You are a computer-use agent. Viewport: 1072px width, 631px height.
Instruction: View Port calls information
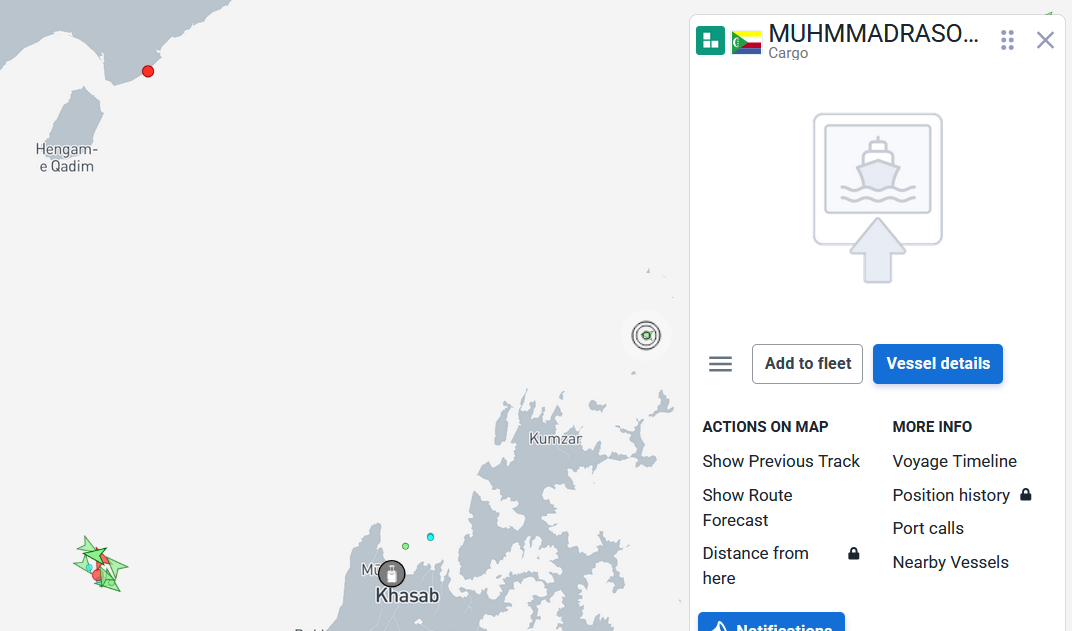928,528
